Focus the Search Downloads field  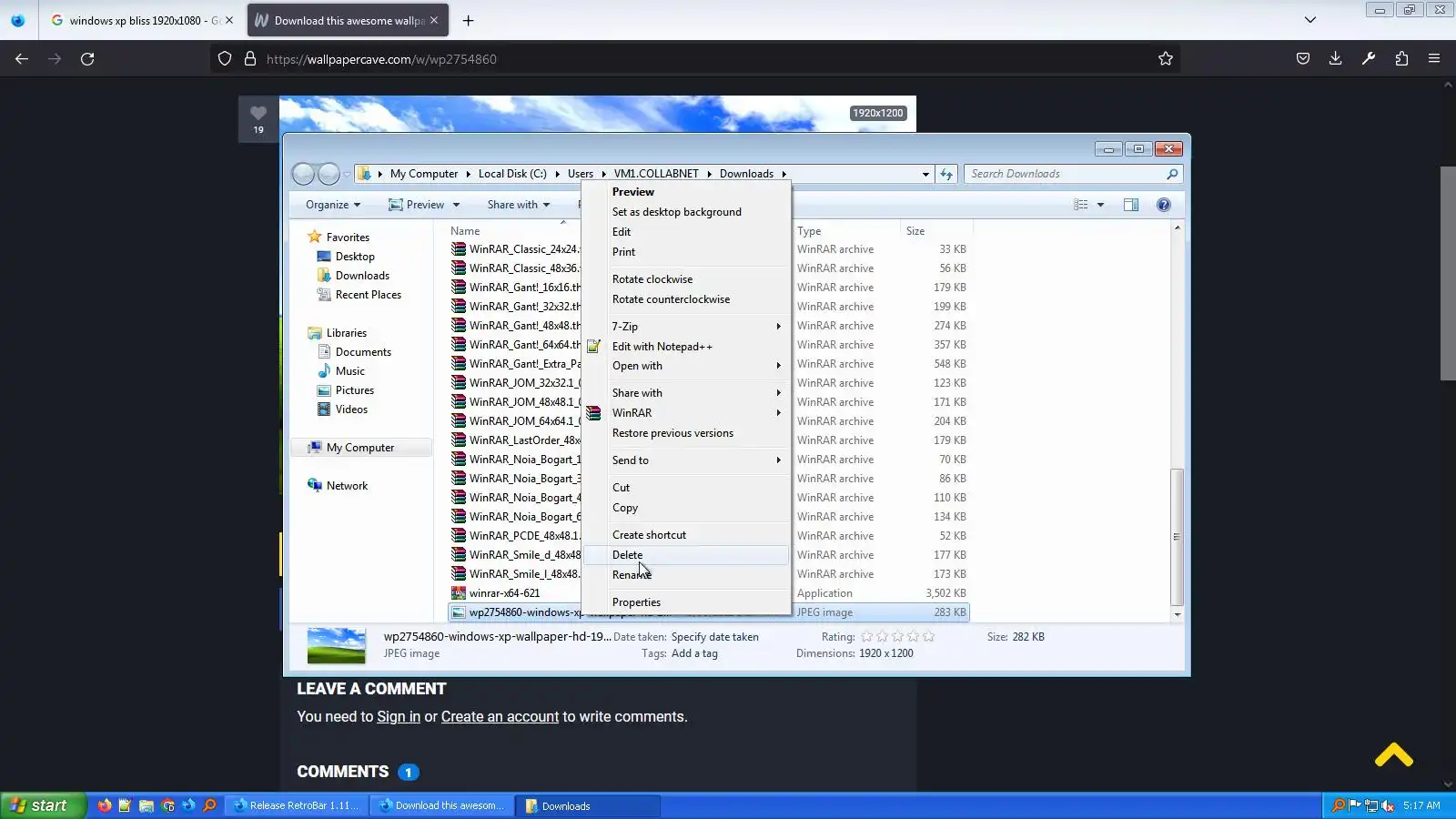1065,174
